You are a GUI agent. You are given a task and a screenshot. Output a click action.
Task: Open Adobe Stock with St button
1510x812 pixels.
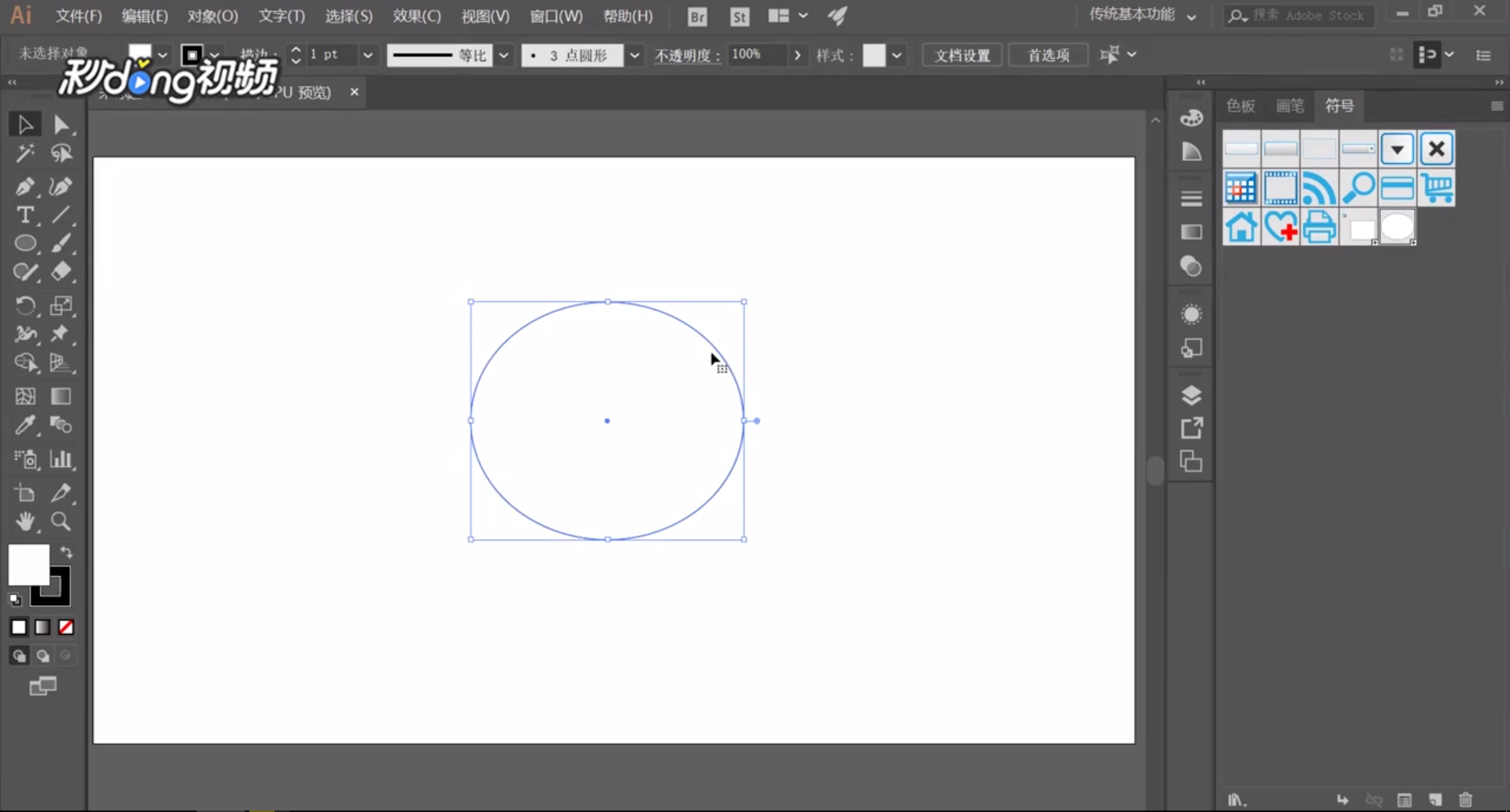(740, 16)
